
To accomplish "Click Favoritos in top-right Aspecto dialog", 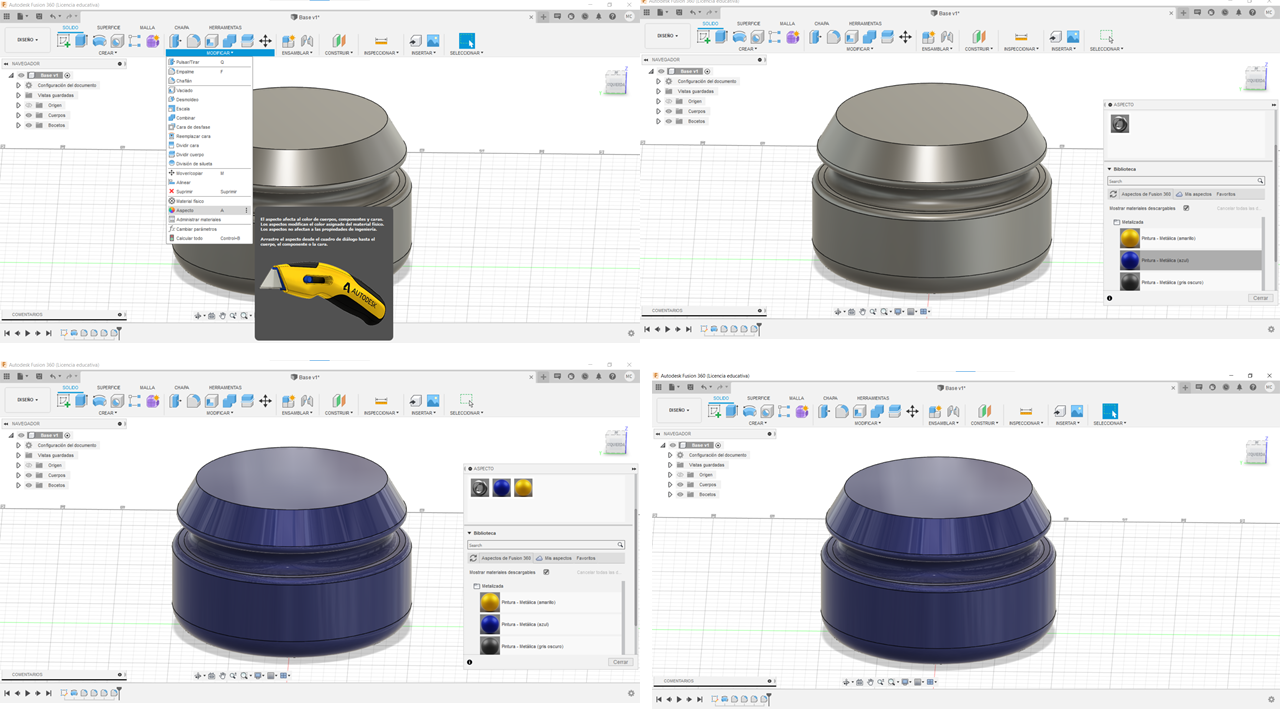I will (x=1226, y=194).
